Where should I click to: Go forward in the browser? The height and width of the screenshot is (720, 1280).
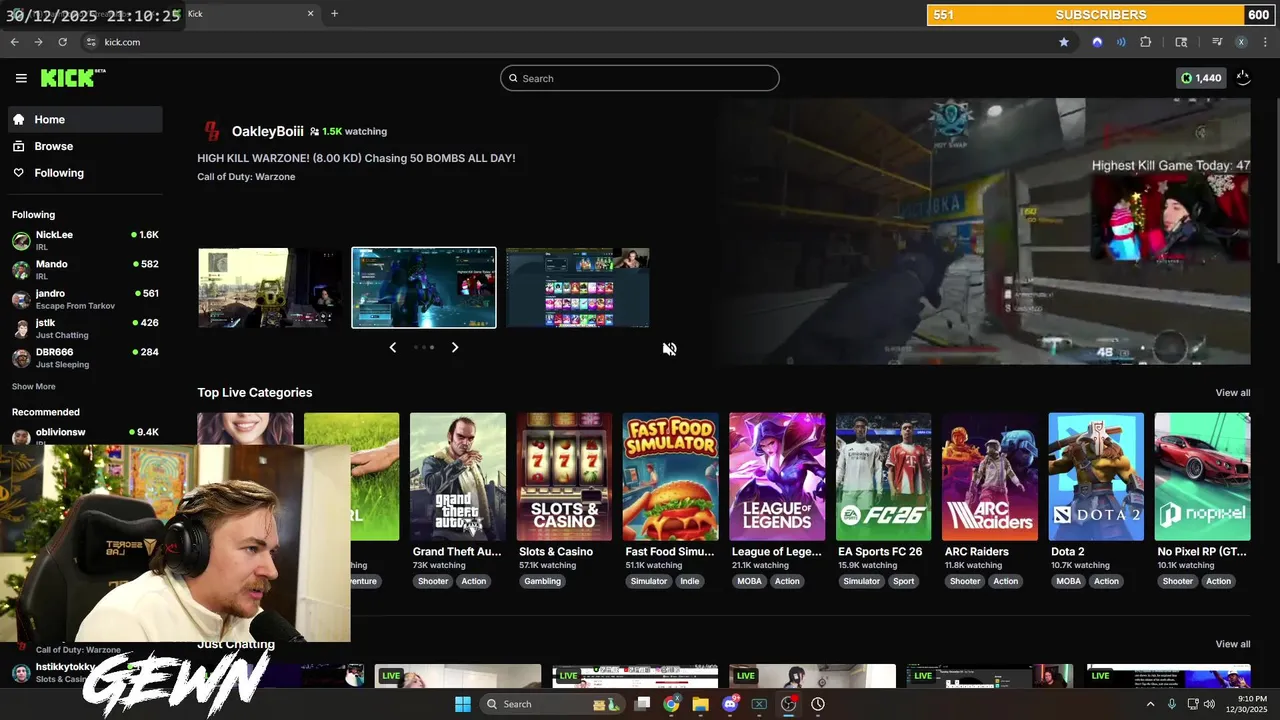[38, 42]
